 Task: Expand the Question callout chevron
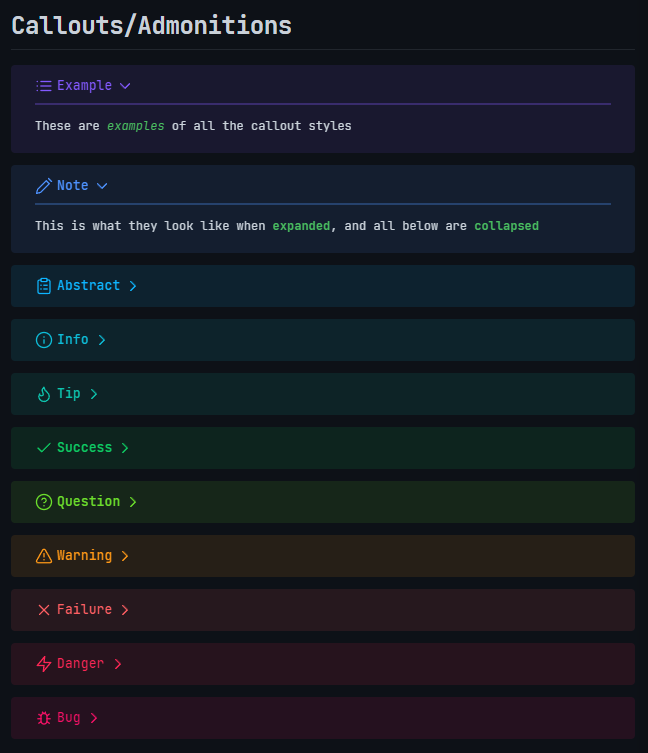click(x=133, y=502)
